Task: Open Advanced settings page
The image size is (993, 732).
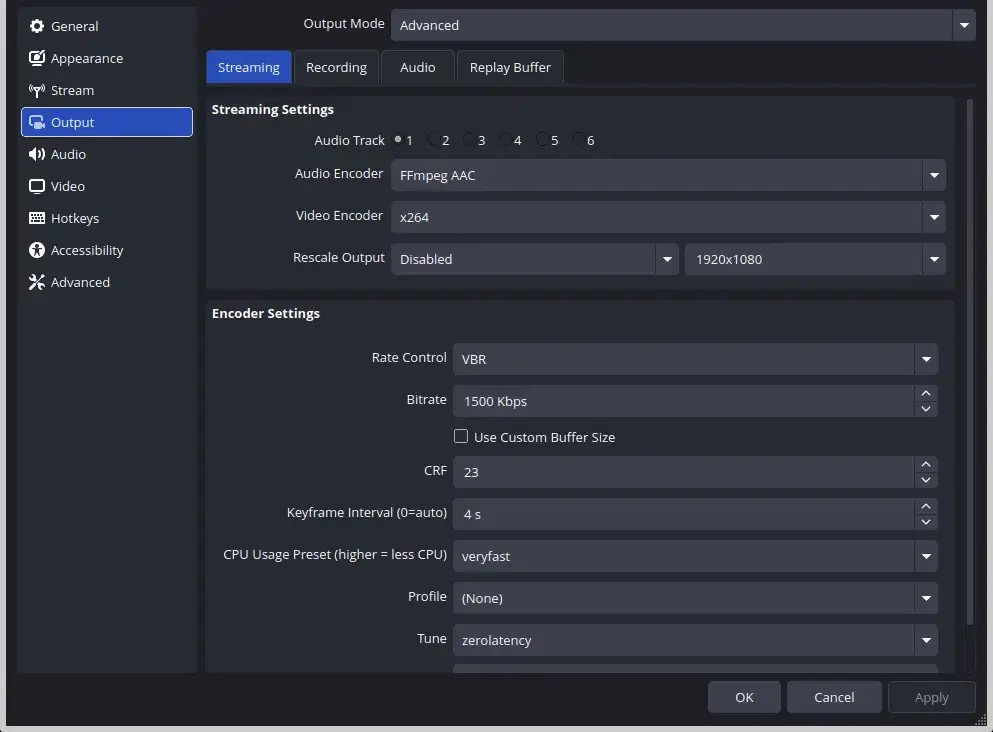Action: 106,282
